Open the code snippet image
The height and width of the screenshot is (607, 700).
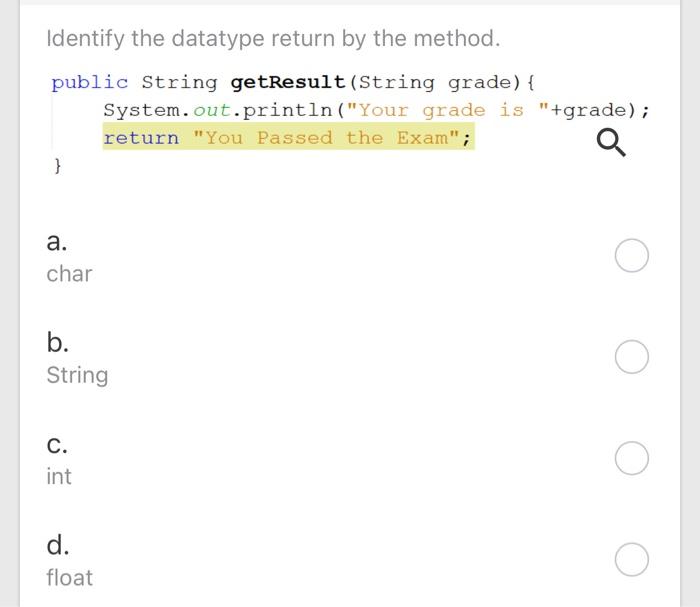tap(350, 124)
